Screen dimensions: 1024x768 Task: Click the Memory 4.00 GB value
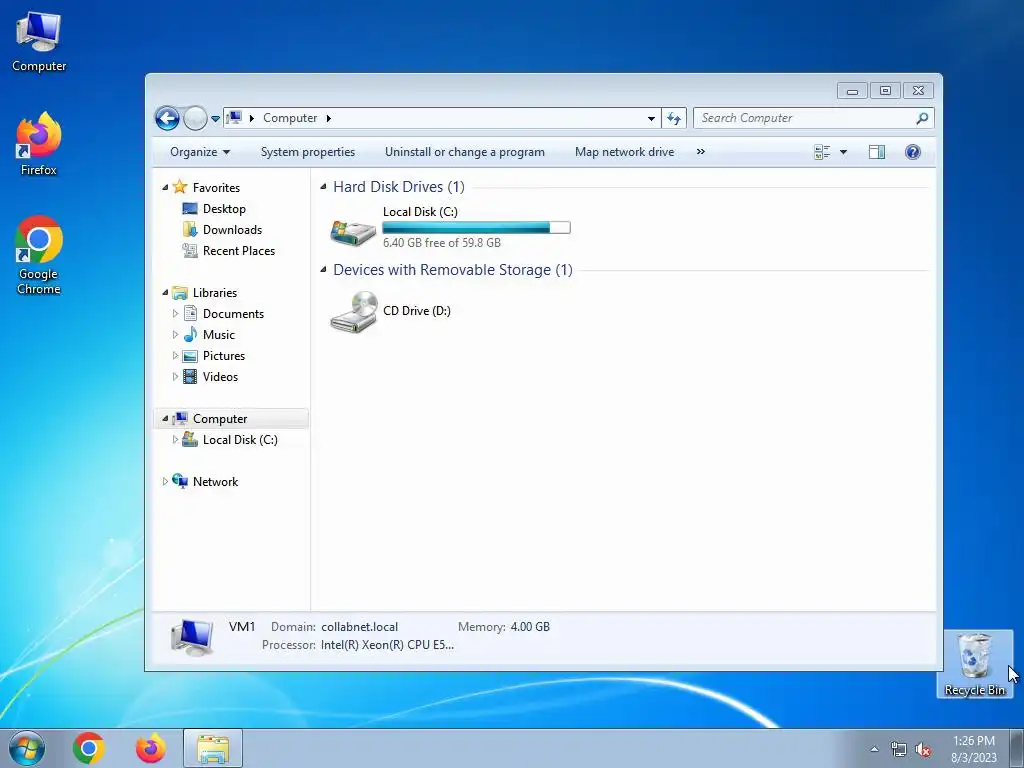point(530,627)
